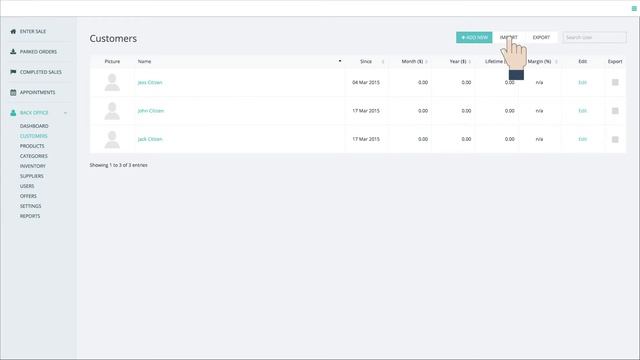Collapse the Back Office section chevron
The image size is (640, 360).
pyautogui.click(x=65, y=113)
